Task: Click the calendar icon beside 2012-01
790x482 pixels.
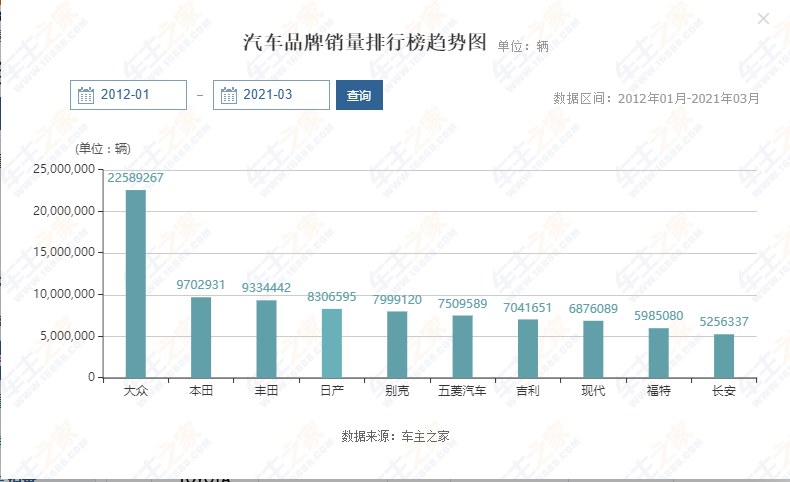Action: (86, 95)
